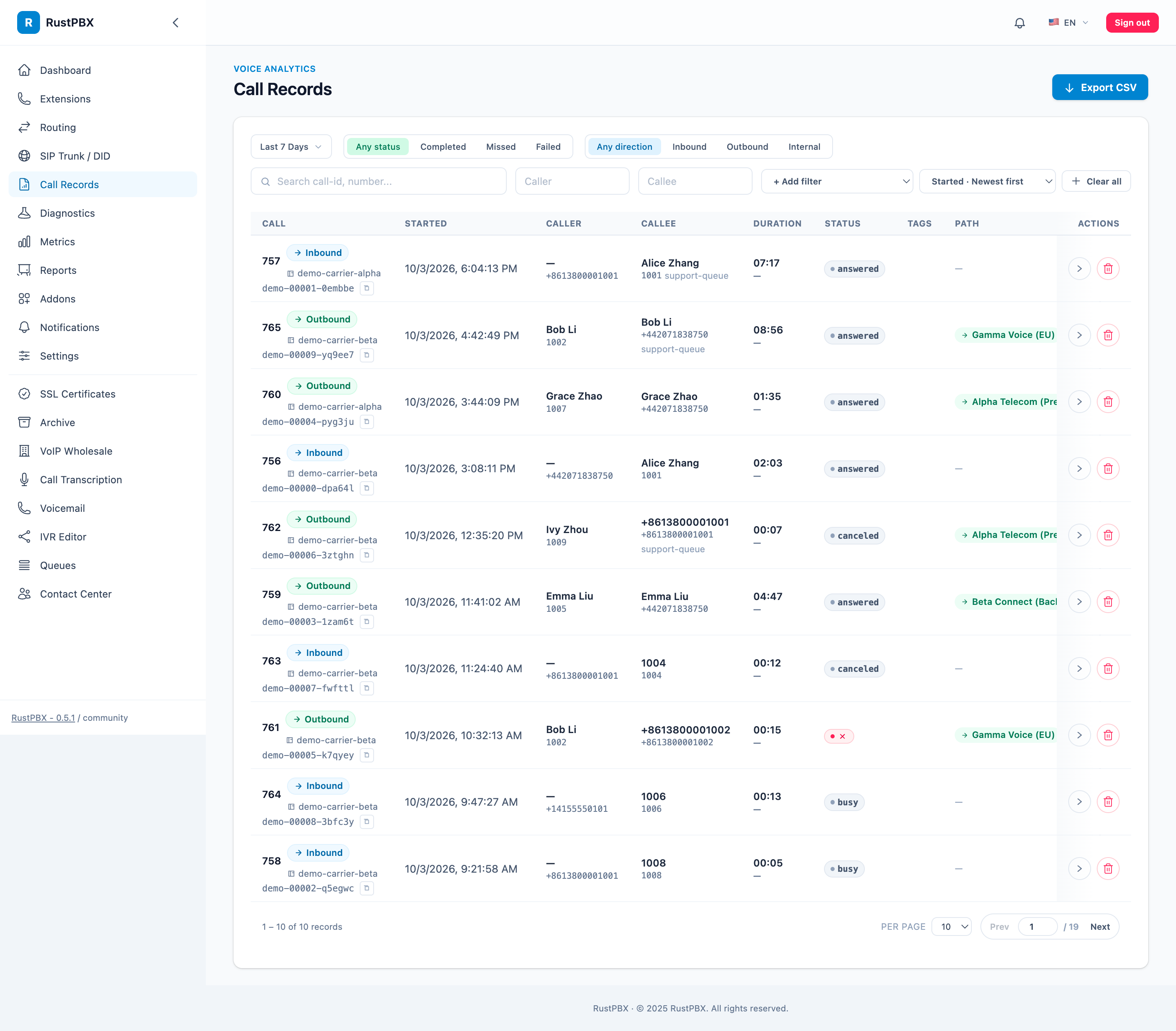The image size is (1176, 1031).
Task: Navigate to Call Transcription
Action: point(103,480)
